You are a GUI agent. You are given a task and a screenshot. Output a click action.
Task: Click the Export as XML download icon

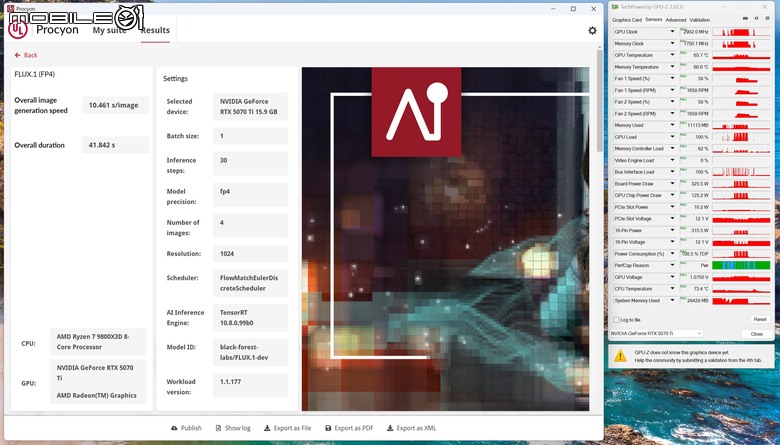point(390,428)
